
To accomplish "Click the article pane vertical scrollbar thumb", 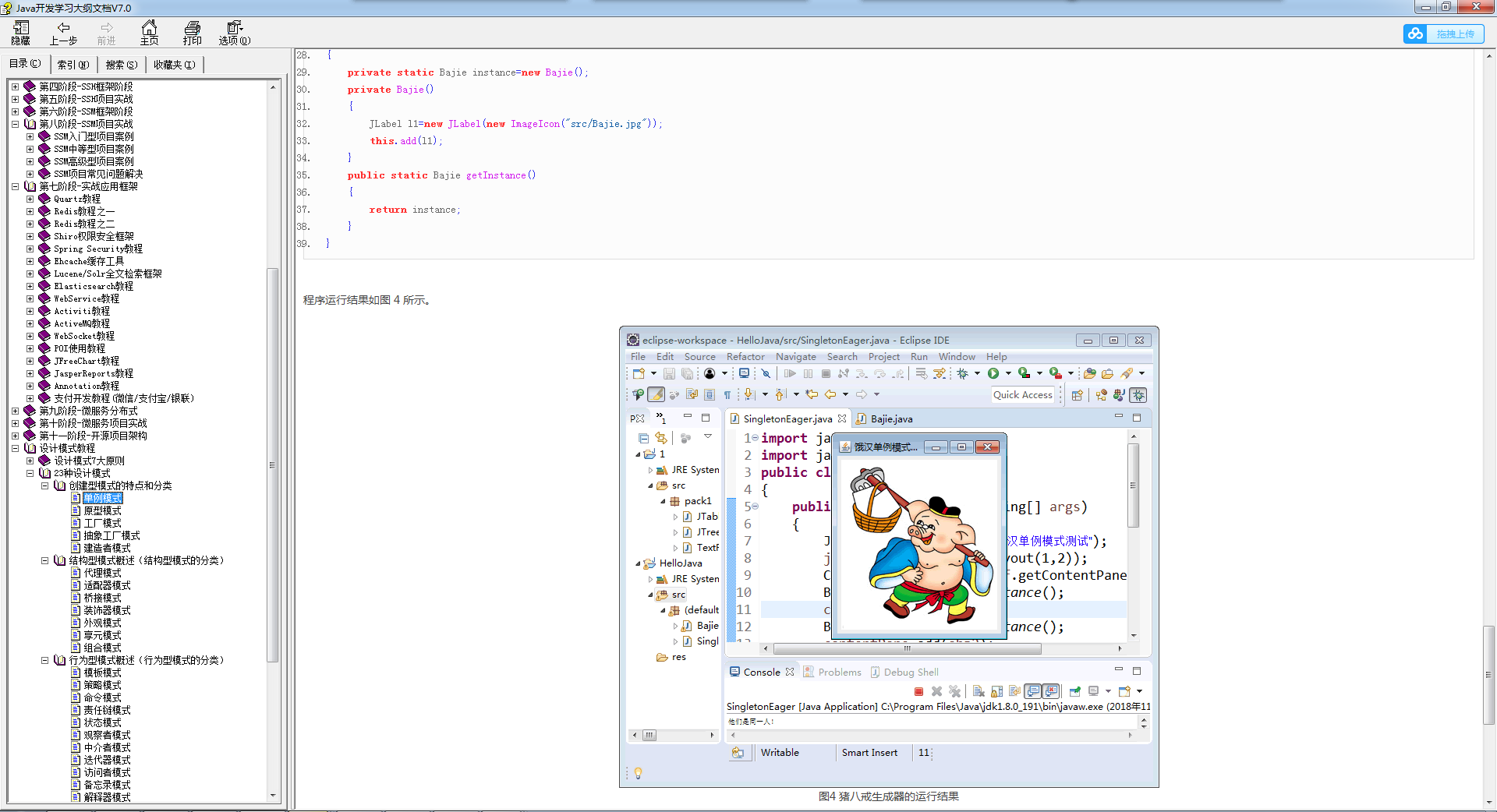I will 1490,675.
